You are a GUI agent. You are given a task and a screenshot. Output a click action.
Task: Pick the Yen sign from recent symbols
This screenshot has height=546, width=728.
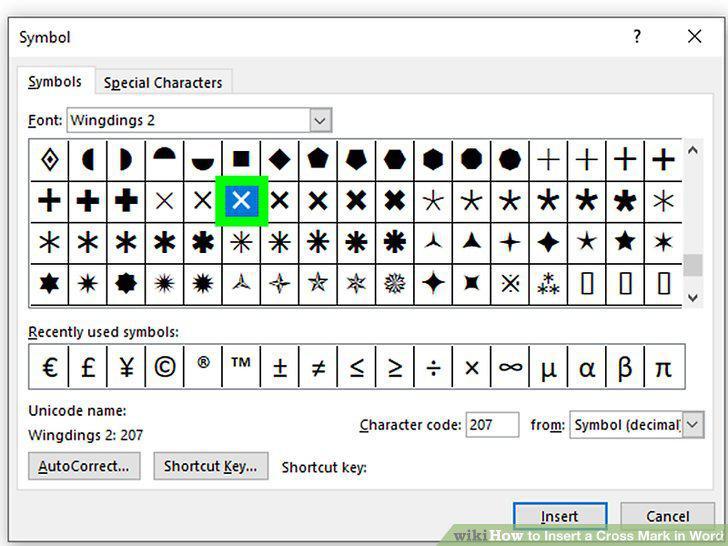click(x=126, y=367)
